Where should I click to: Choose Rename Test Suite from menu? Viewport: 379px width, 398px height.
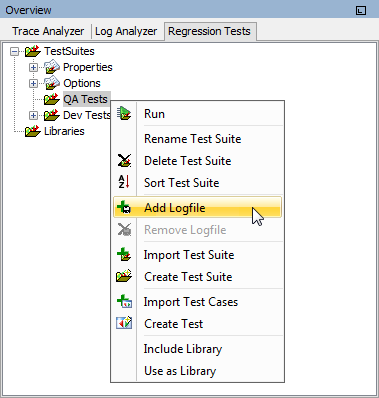193,139
